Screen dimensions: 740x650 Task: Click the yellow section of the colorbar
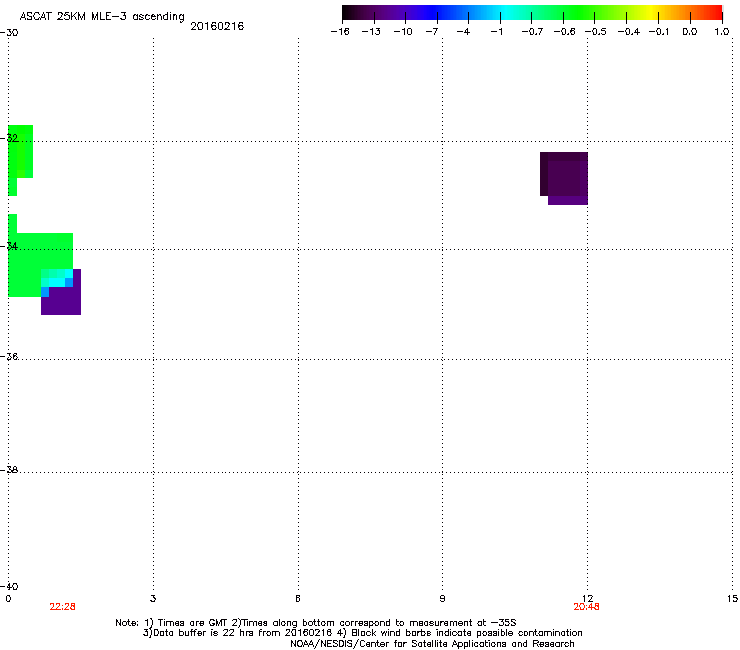point(651,13)
